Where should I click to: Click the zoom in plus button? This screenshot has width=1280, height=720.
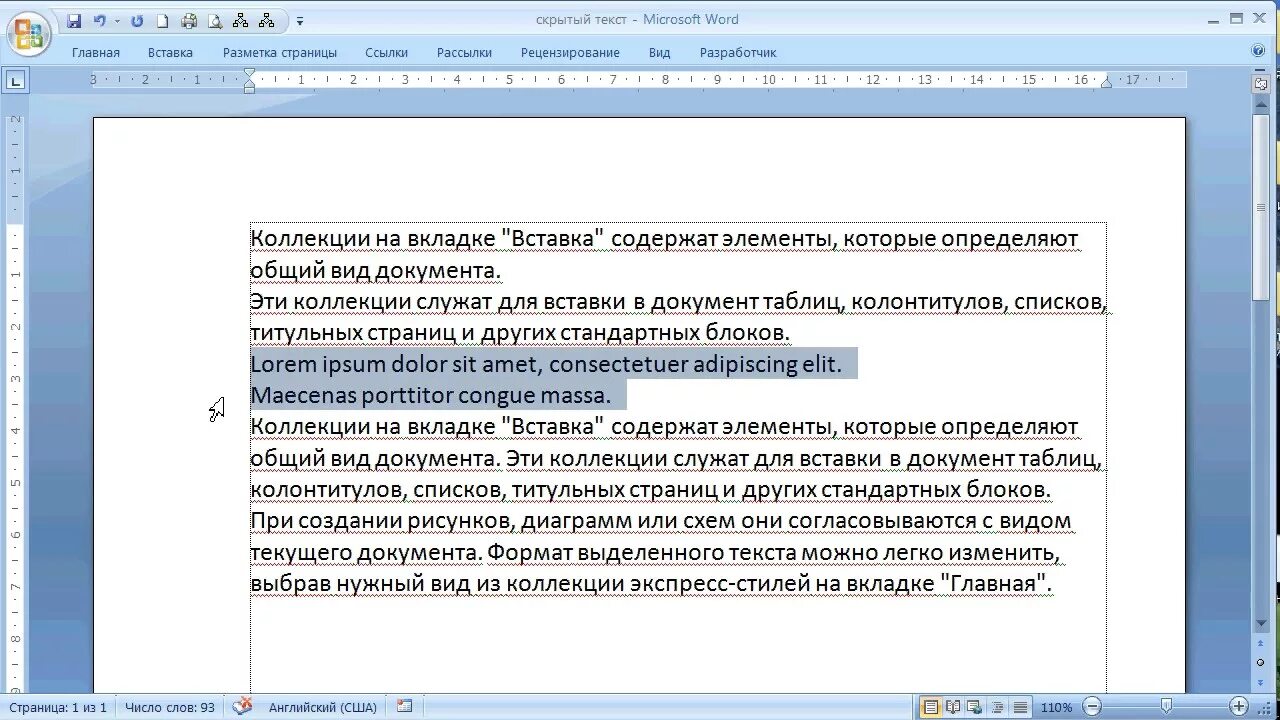pos(1240,707)
